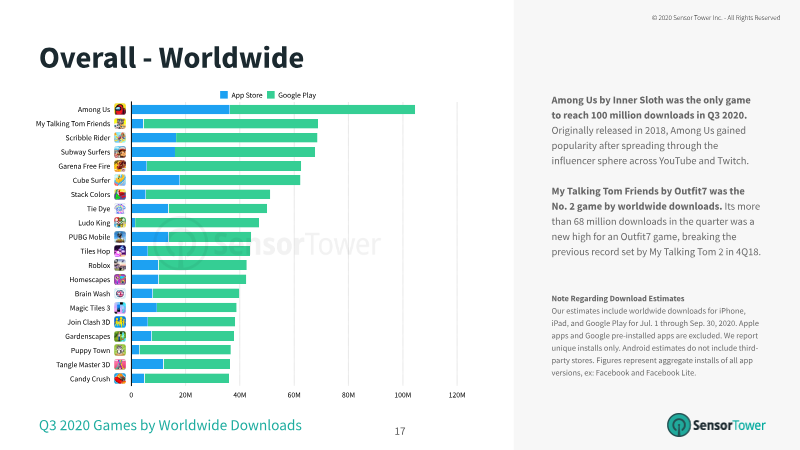
Task: Click the '80M' axis tick label
Action: pos(348,395)
